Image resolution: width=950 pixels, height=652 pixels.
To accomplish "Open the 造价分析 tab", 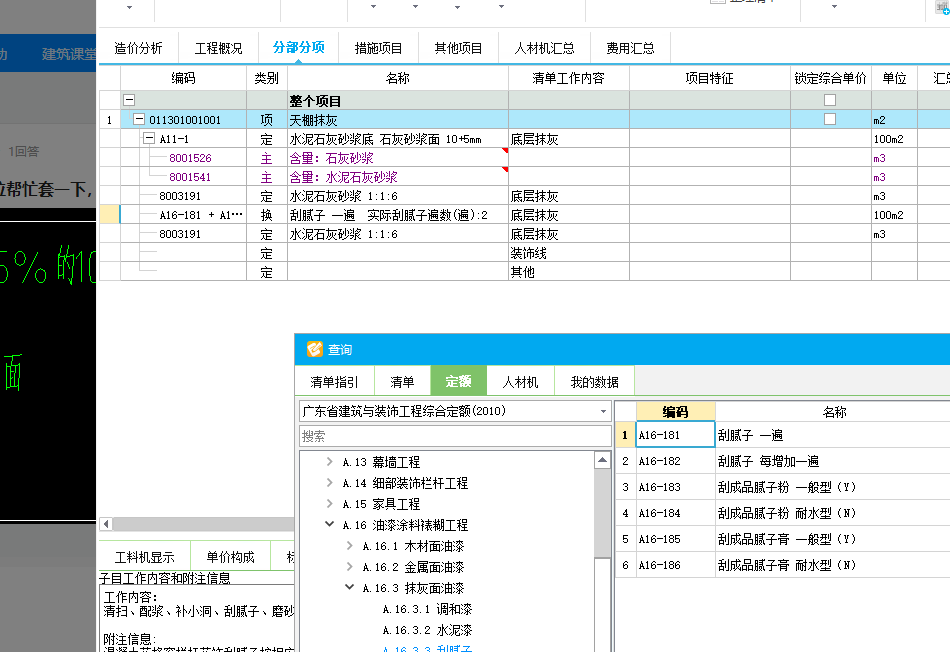I will tap(138, 48).
